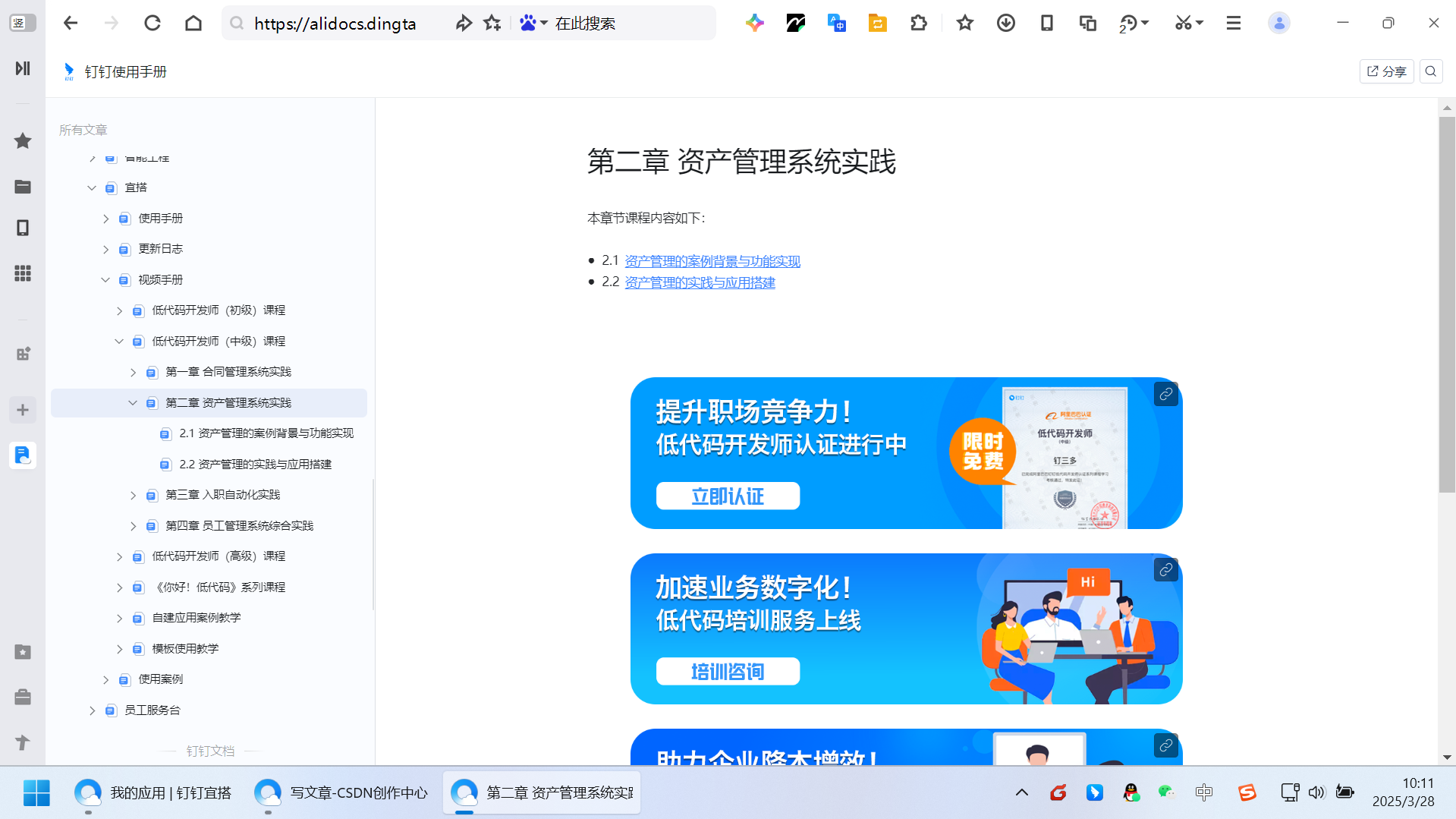Expand the 更新日志 tree node
The image size is (1456, 819).
click(106, 249)
